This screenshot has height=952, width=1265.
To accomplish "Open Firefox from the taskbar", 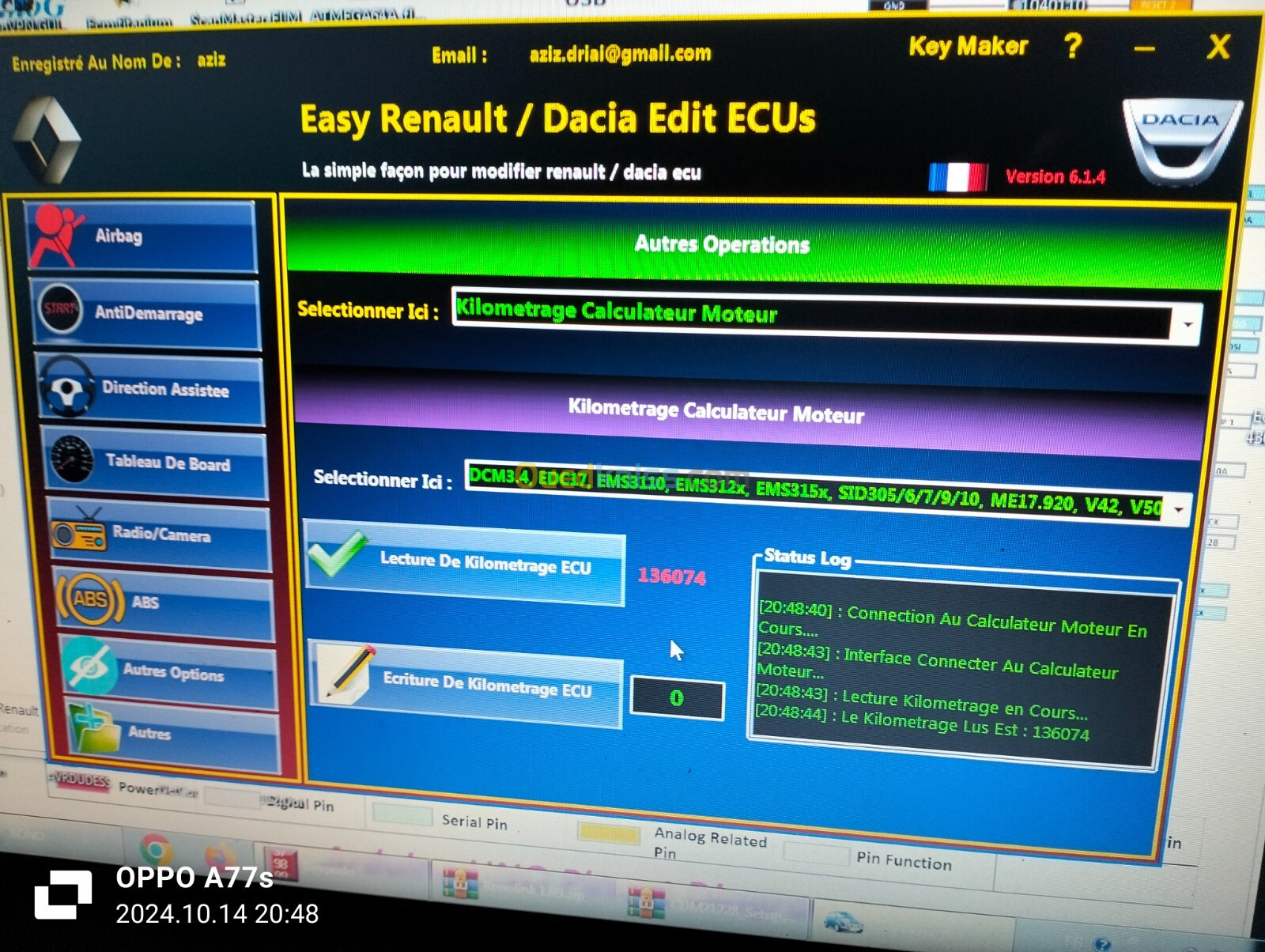I will [220, 859].
